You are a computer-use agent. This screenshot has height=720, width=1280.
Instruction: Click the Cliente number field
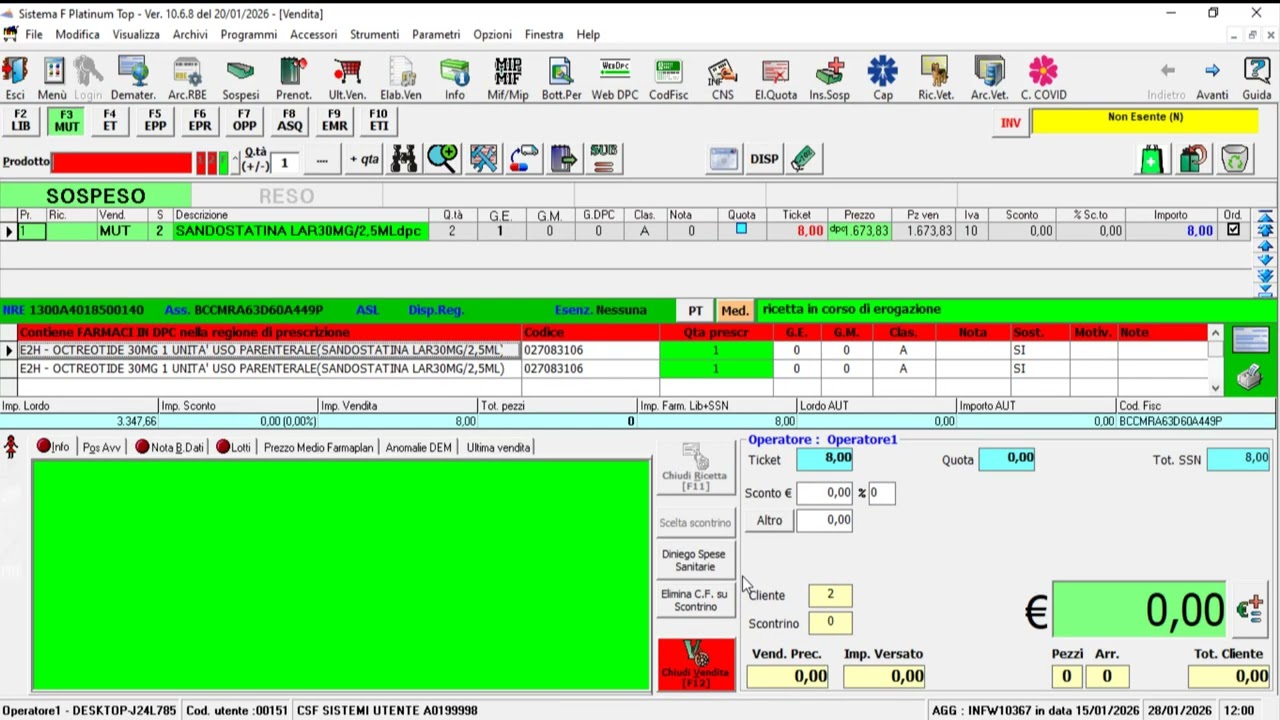[x=830, y=594]
